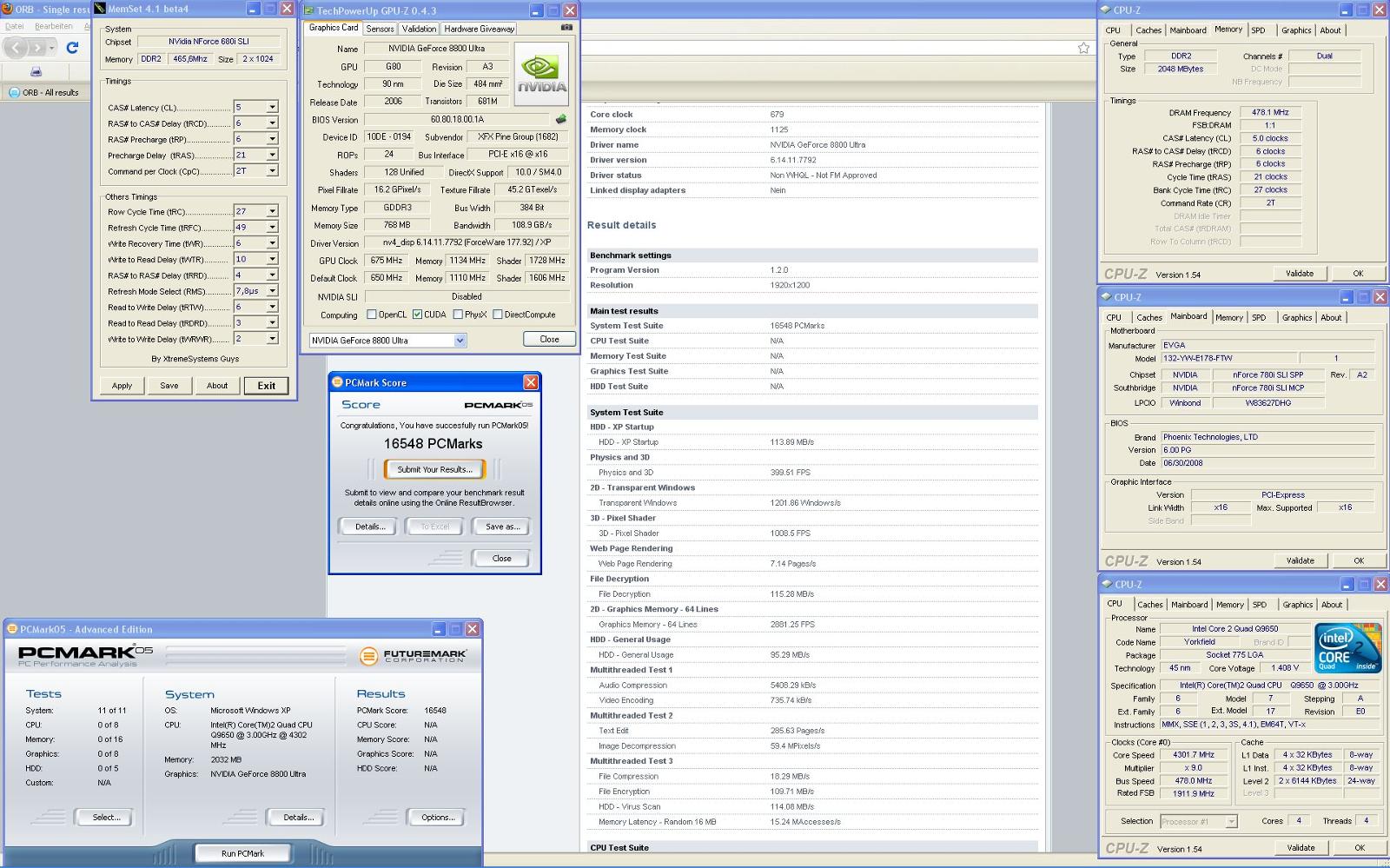Click the Intel Core 2 Quad logo in CPU-Z
Screen dimensions: 1390x868
point(1347,648)
